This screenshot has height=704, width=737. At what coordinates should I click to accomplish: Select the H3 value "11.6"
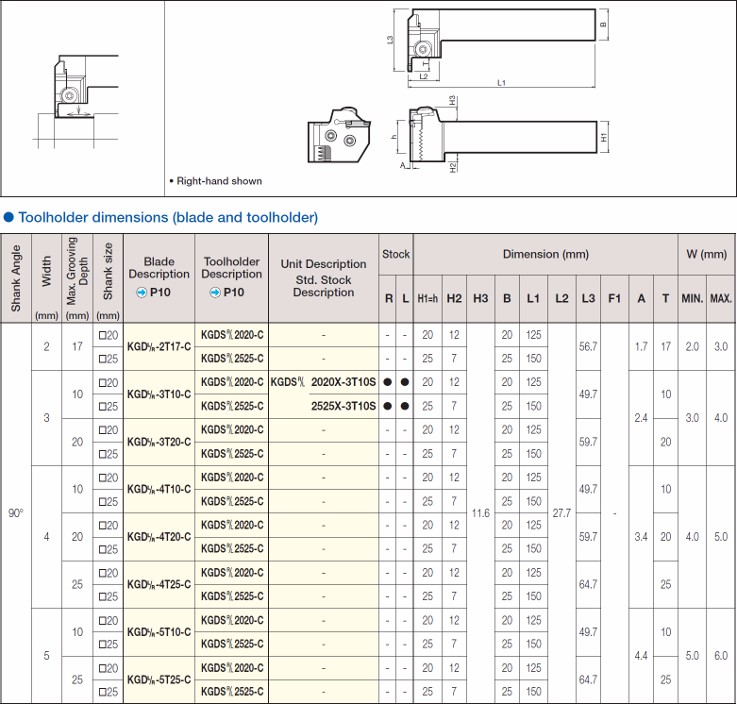pyautogui.click(x=480, y=513)
